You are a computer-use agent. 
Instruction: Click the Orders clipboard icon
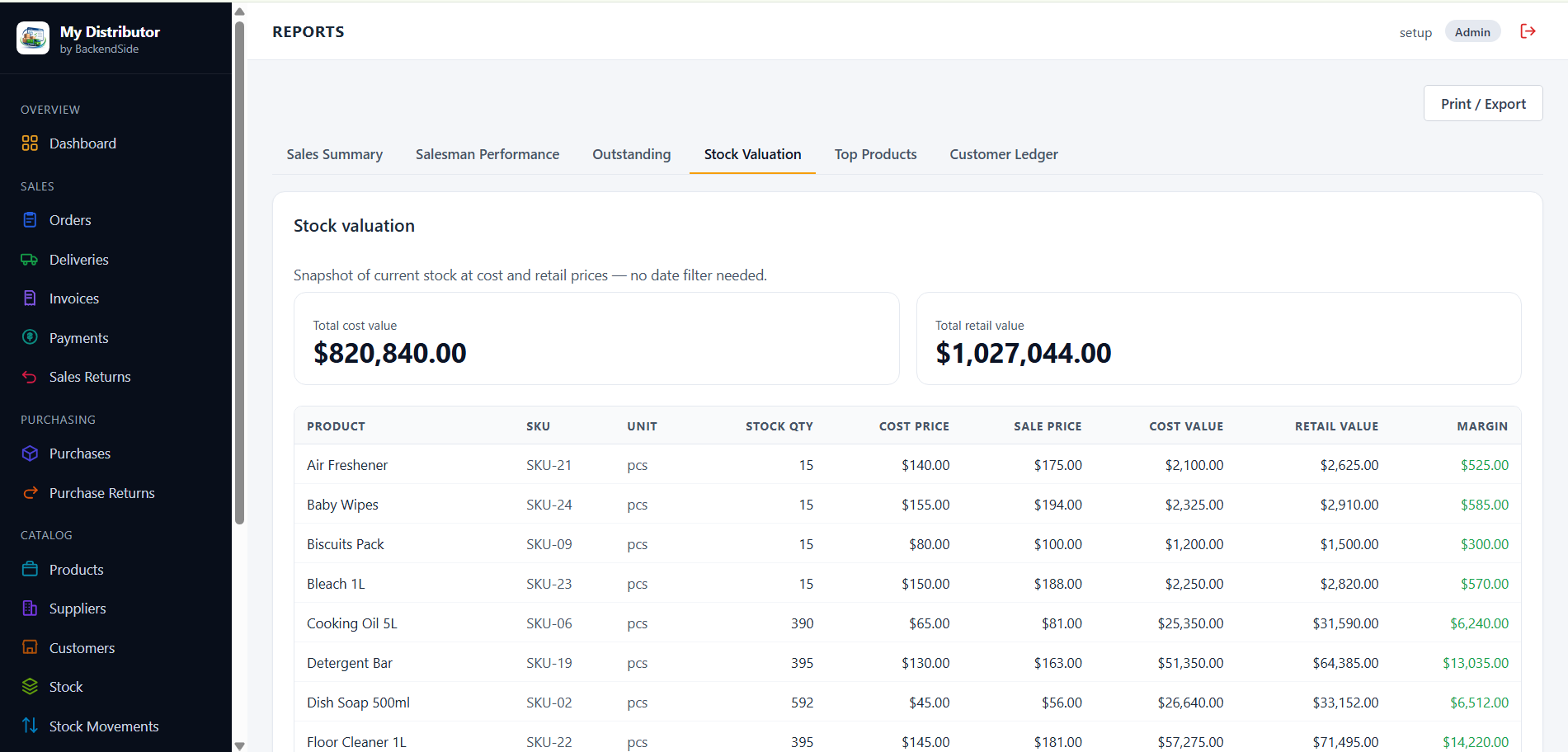(x=30, y=220)
